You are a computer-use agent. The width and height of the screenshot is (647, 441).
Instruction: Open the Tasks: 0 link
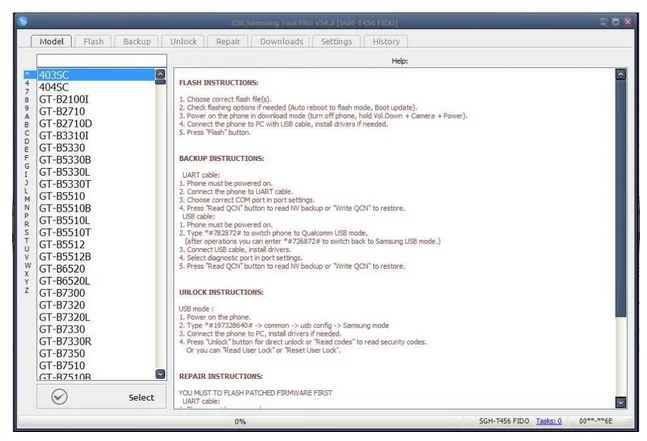549,421
